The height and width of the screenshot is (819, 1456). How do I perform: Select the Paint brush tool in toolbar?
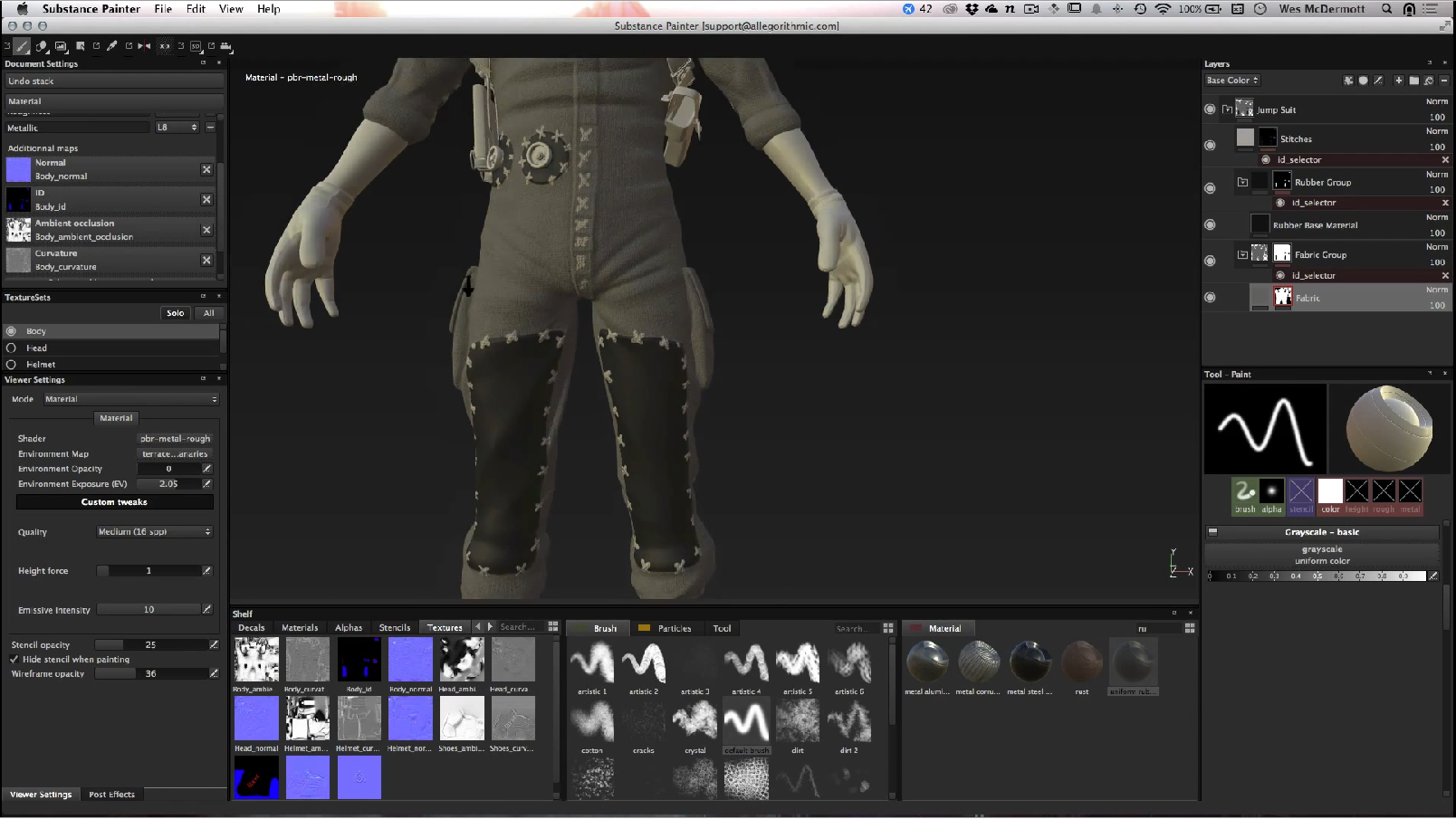pyautogui.click(x=22, y=45)
